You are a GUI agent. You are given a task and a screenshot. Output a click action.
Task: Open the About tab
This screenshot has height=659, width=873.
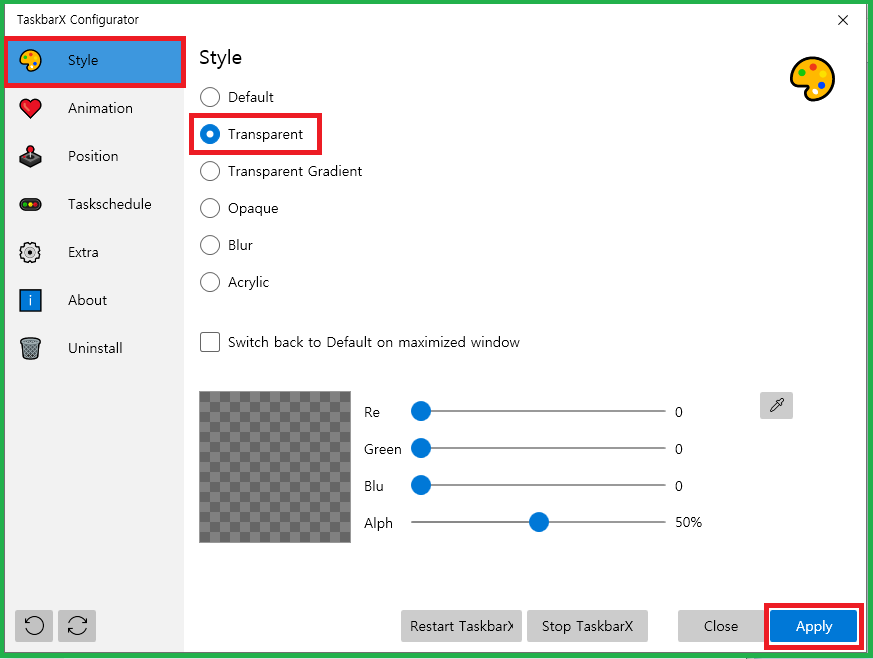pos(95,300)
